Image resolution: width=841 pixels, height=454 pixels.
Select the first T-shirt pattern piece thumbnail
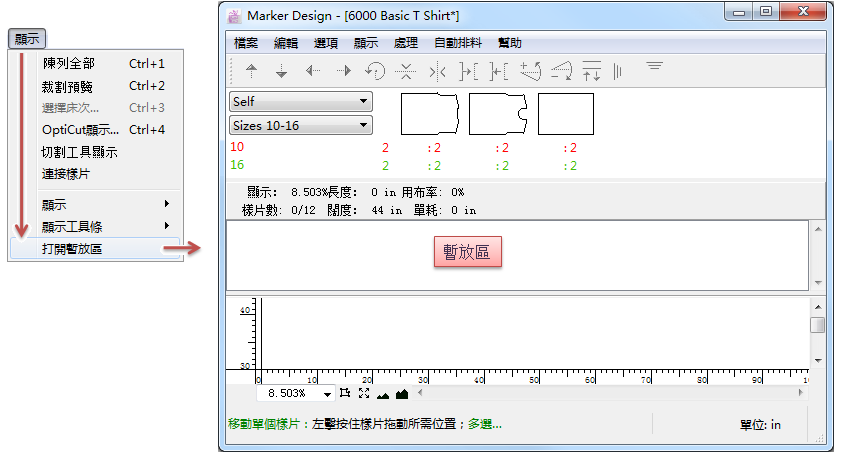pos(430,114)
